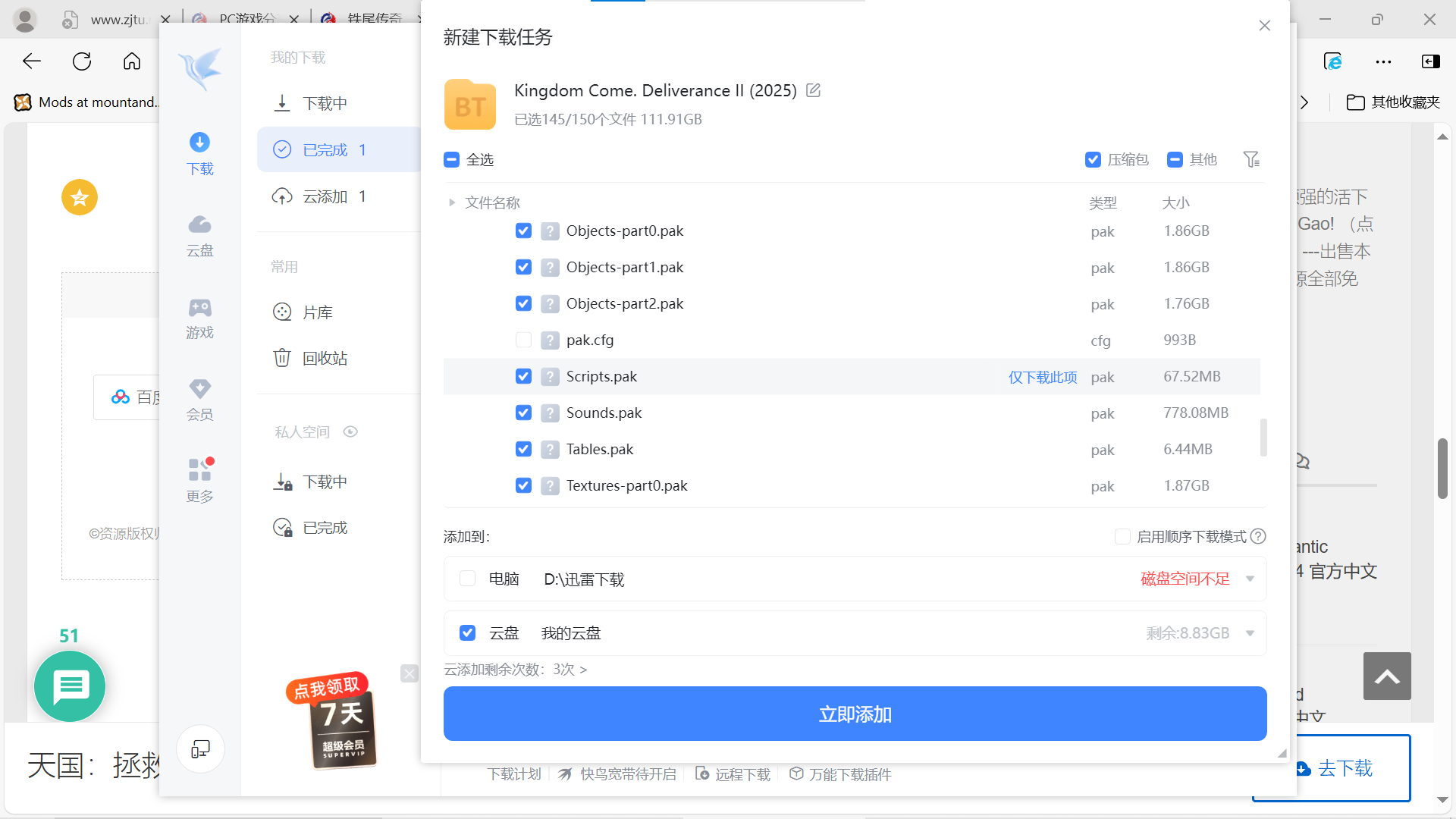Click the 仅下载此项 link for Scripts.pak
The height and width of the screenshot is (819, 1456).
1042,377
